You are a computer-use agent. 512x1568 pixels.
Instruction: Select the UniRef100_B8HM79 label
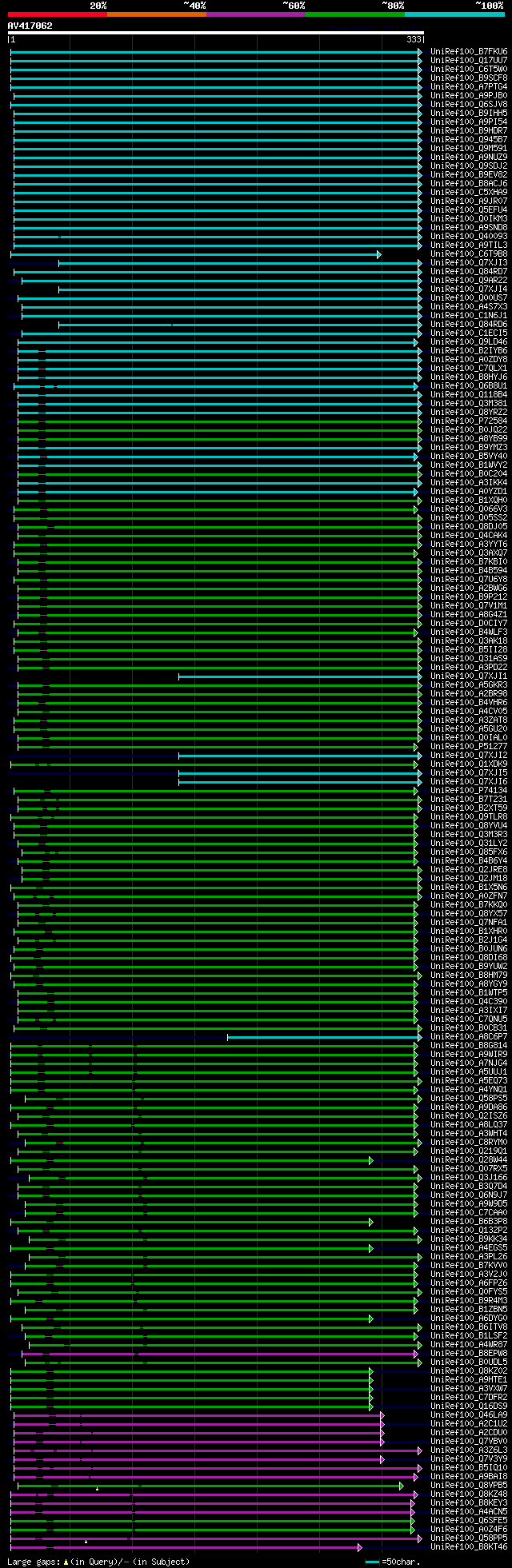click(x=469, y=975)
